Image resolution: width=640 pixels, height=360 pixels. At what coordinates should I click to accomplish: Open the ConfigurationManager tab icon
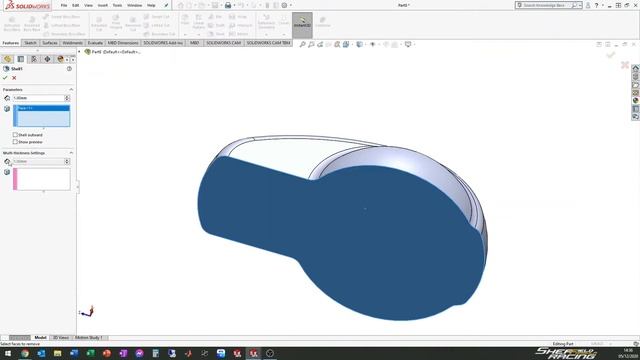click(34, 59)
